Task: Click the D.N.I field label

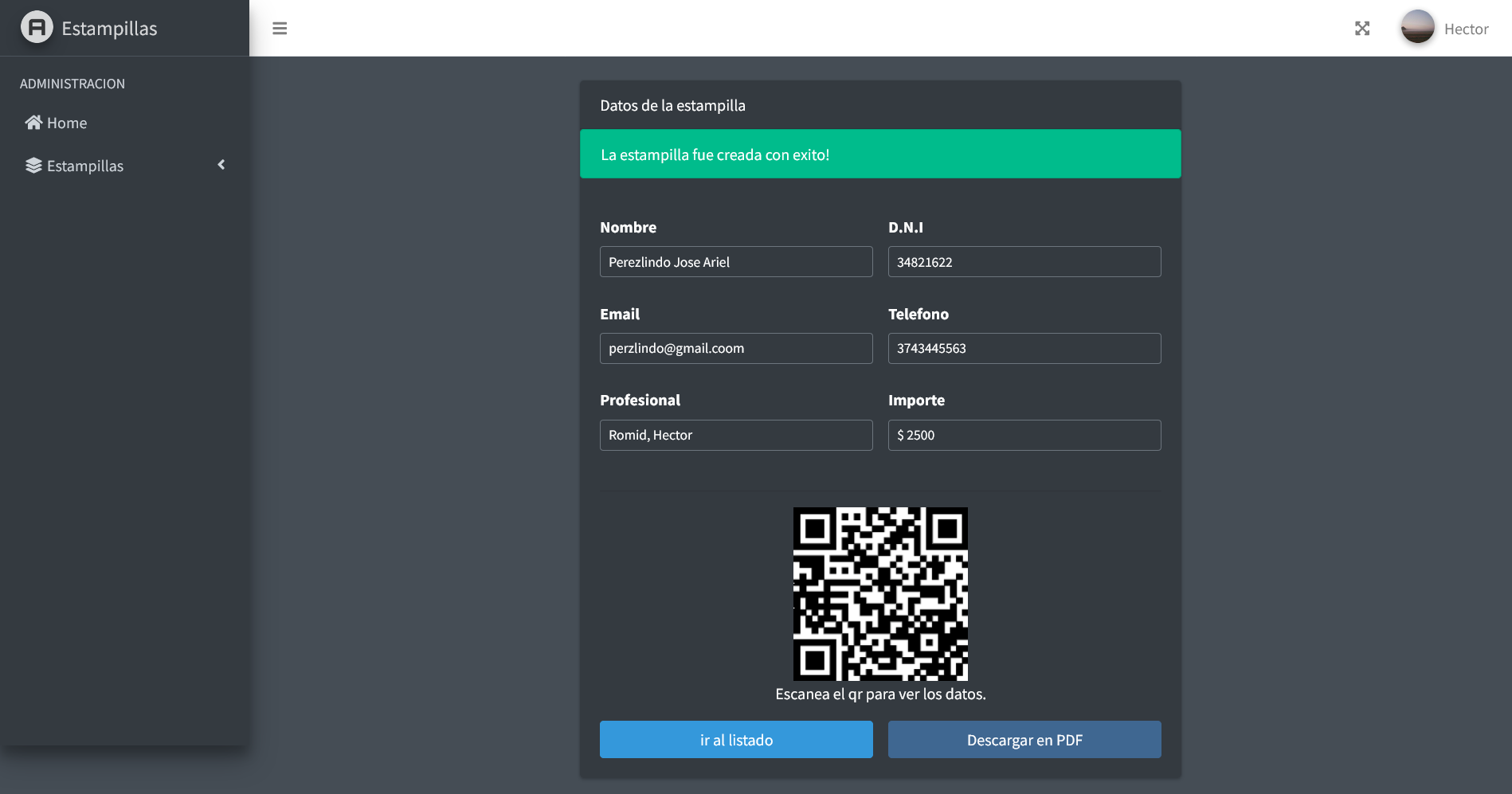Action: [906, 228]
